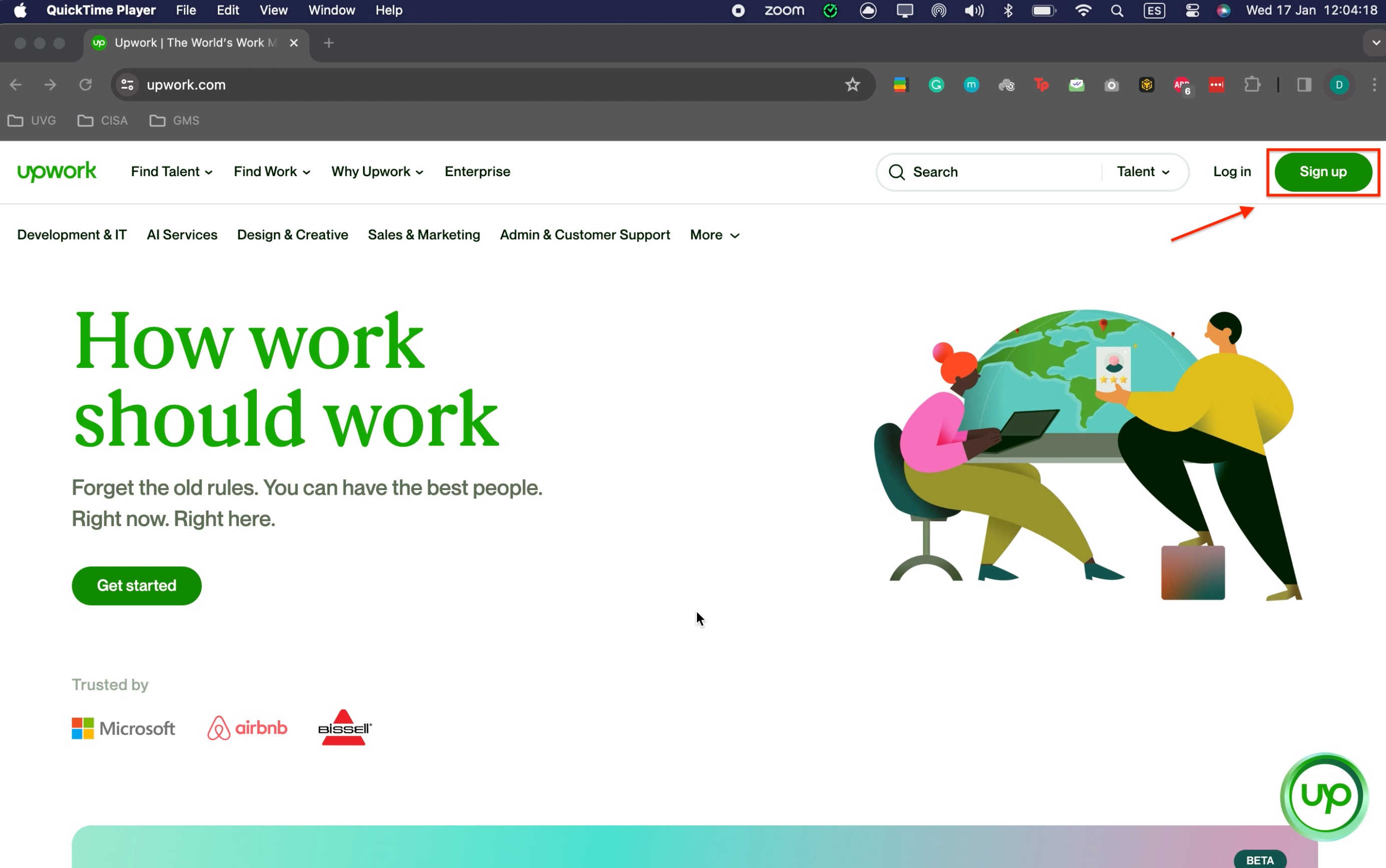Open Control Center from the menu bar
This screenshot has width=1386, height=868.
coord(1192,11)
